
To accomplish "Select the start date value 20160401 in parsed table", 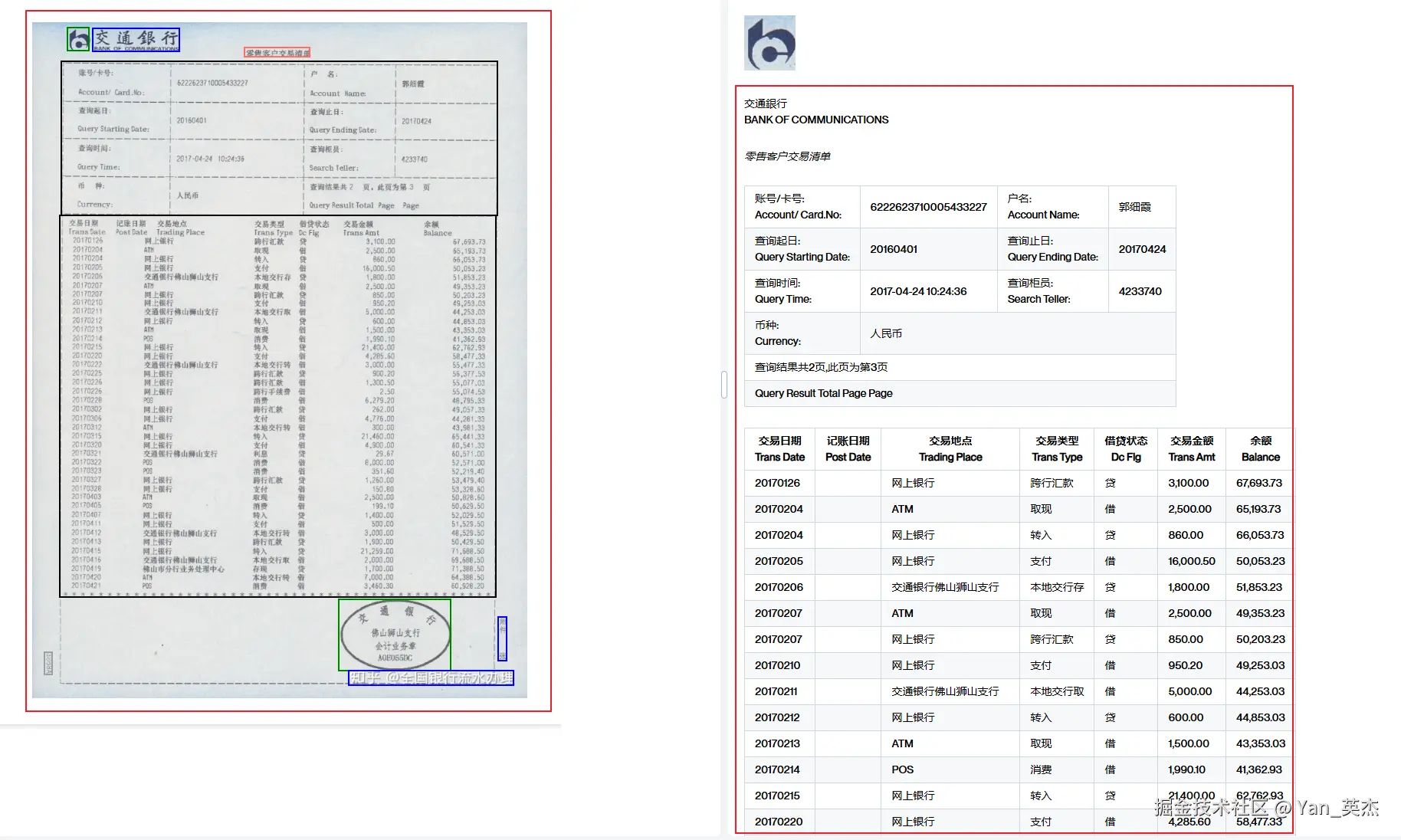I will tap(894, 249).
